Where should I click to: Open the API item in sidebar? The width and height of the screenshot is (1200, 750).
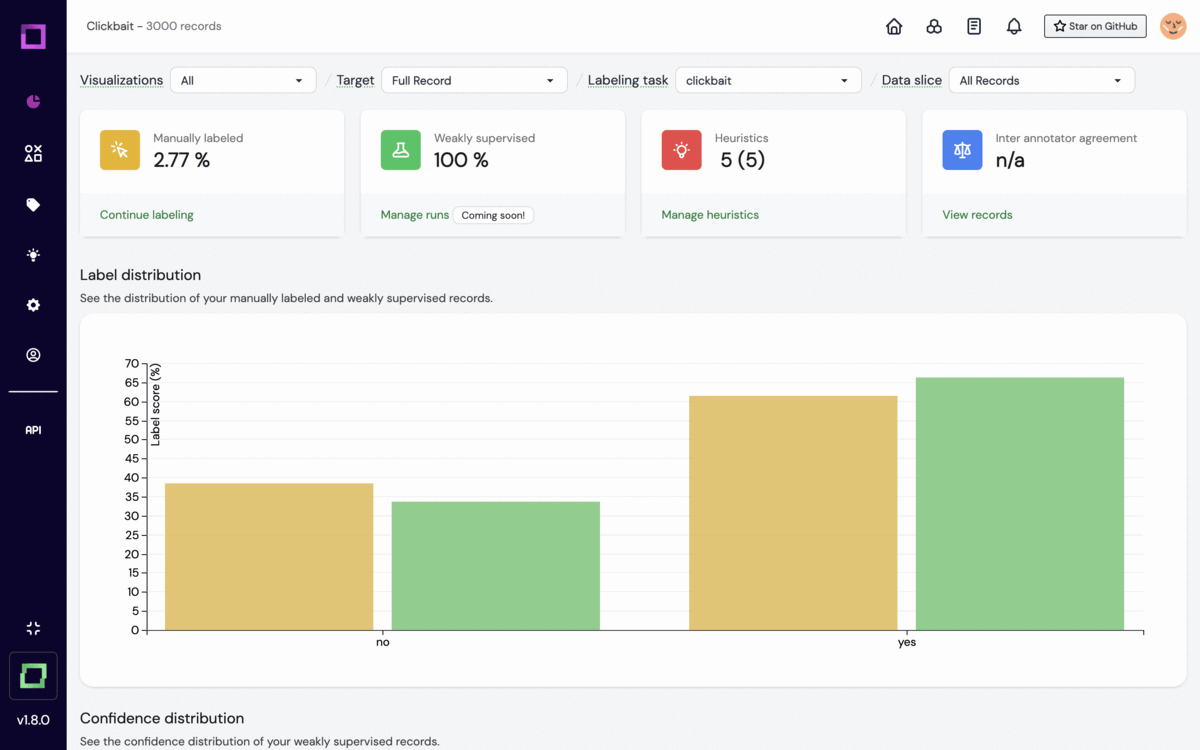[33, 430]
